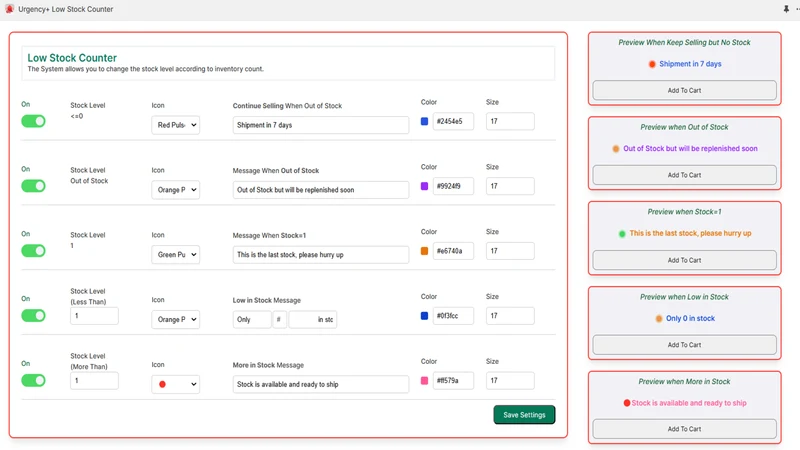Image resolution: width=800 pixels, height=450 pixels.
Task: Click the pin icon in the top bar
Action: (x=786, y=9)
